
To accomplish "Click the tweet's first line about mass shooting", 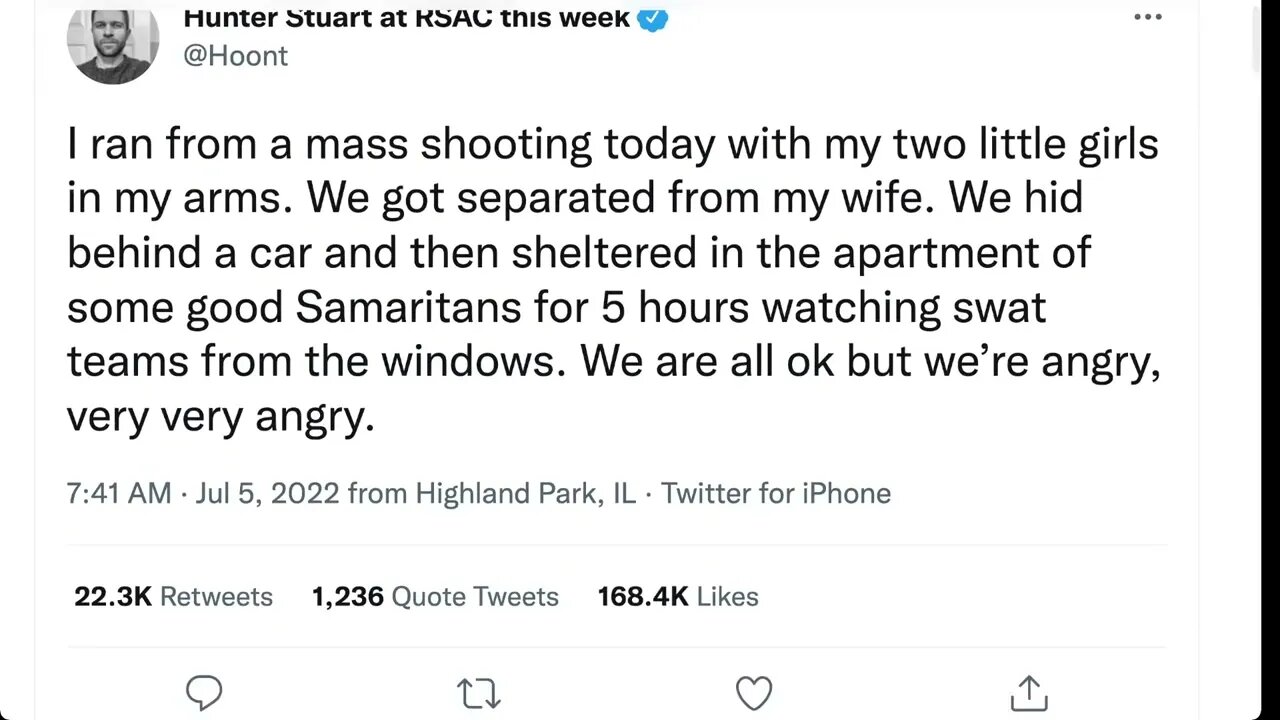I will click(x=612, y=145).
